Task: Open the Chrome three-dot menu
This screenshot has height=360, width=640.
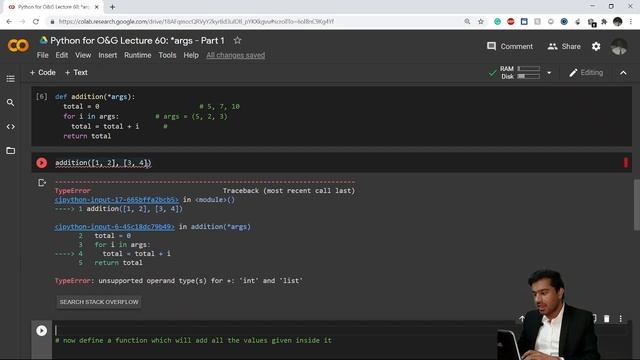Action: click(631, 22)
